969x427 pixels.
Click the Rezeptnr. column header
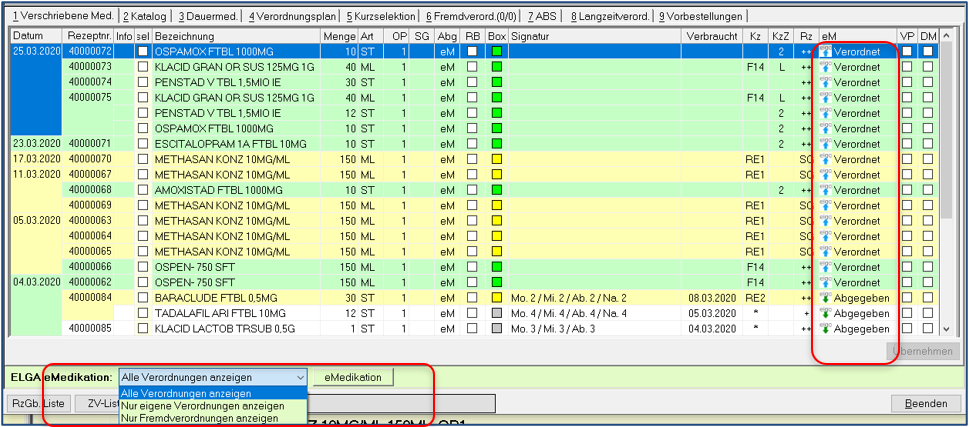[x=88, y=36]
